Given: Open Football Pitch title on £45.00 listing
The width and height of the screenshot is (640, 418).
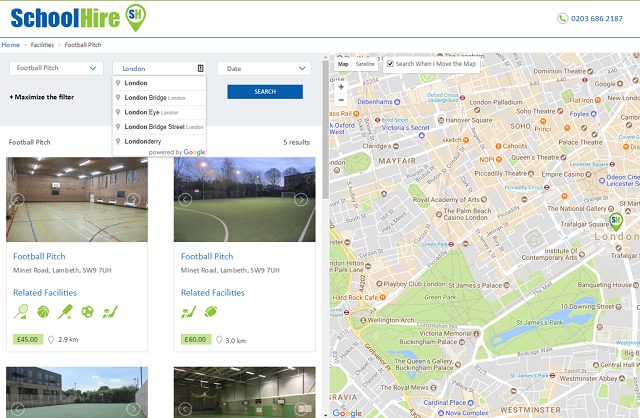Looking at the screenshot, I should [39, 256].
